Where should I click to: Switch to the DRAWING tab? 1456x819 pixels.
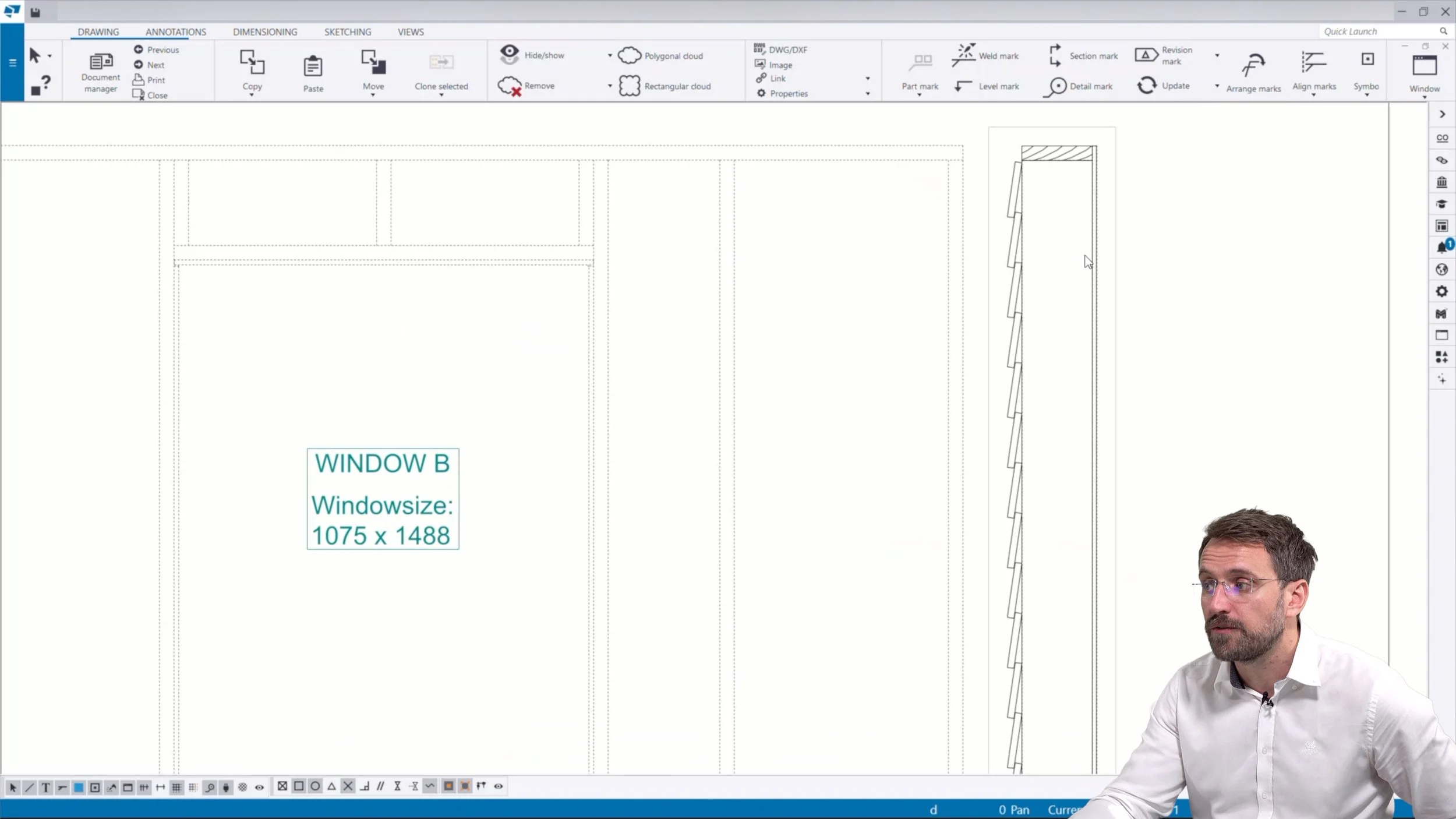(98, 32)
